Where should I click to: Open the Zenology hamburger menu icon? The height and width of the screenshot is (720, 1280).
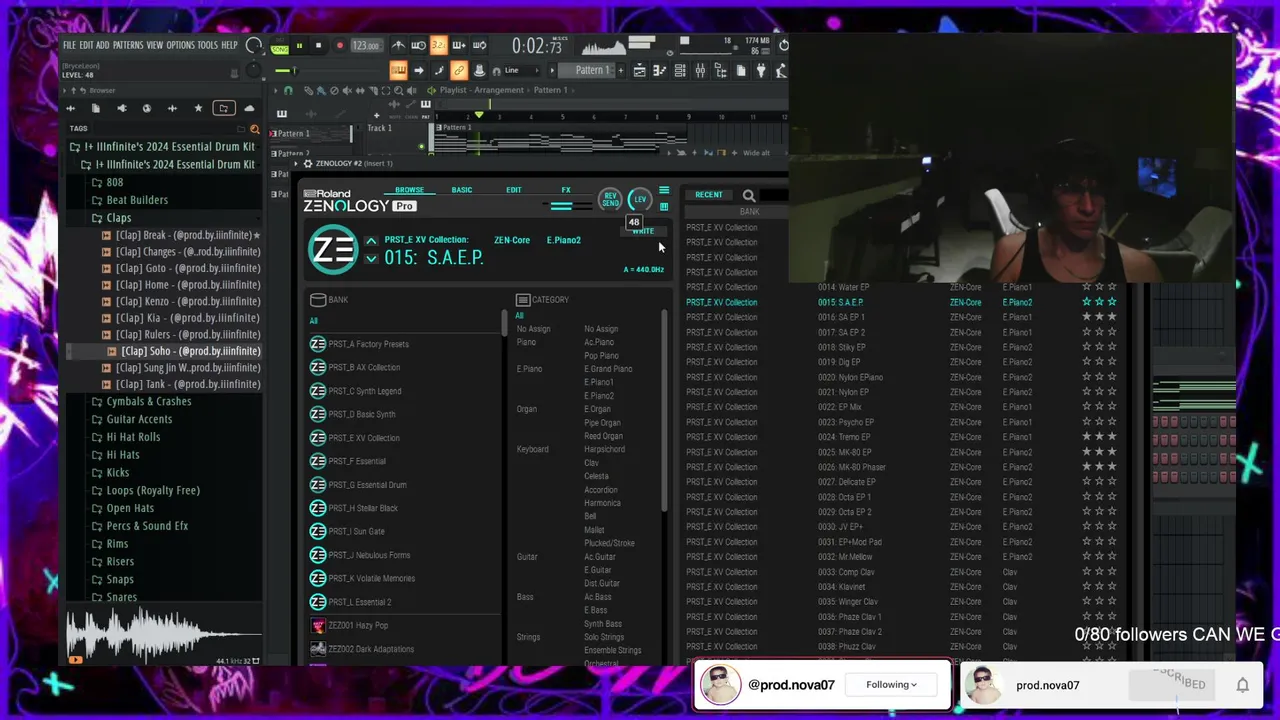(x=664, y=190)
